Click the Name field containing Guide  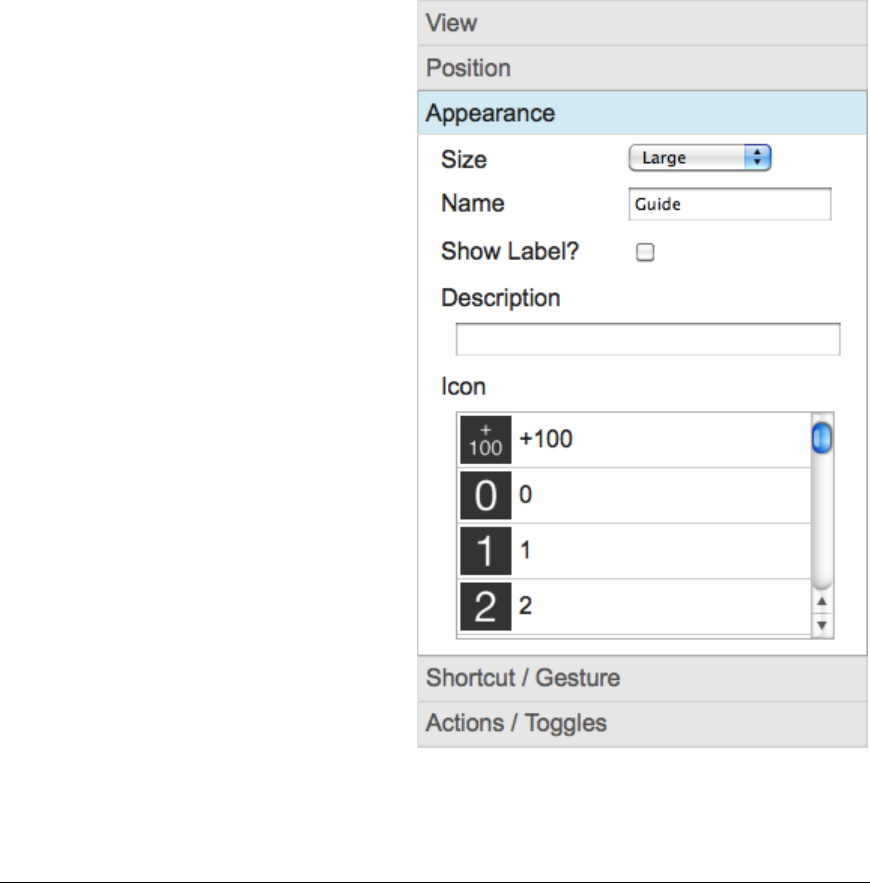coord(730,204)
